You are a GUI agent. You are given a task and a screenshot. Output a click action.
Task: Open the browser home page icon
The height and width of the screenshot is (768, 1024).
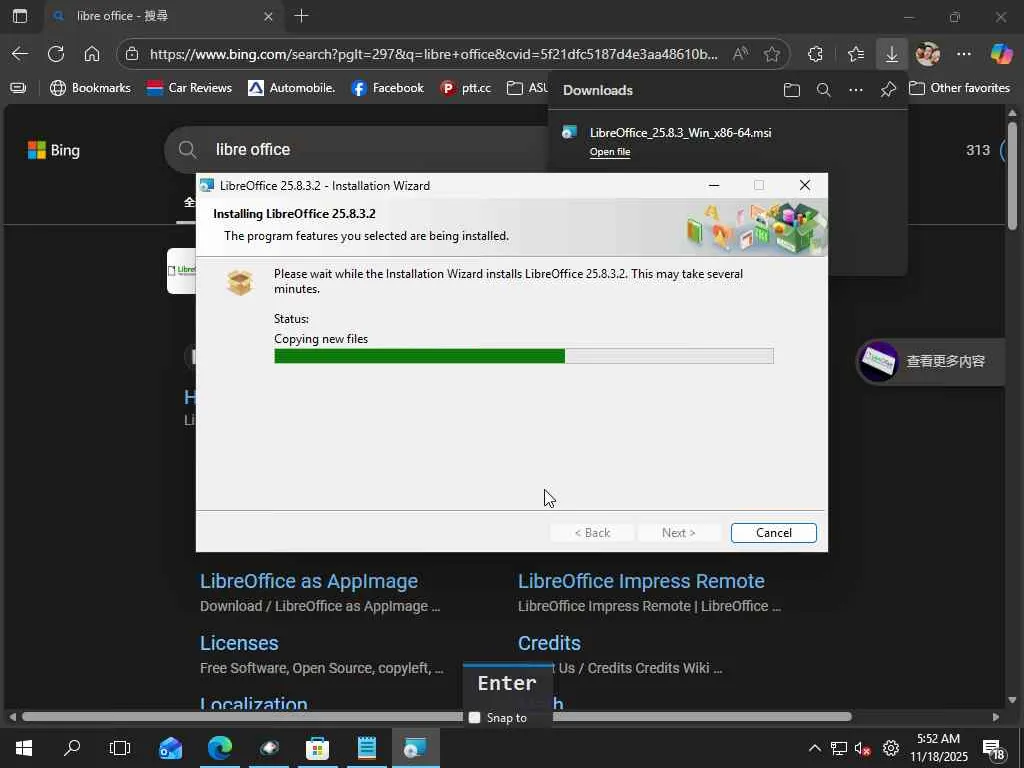(x=92, y=54)
